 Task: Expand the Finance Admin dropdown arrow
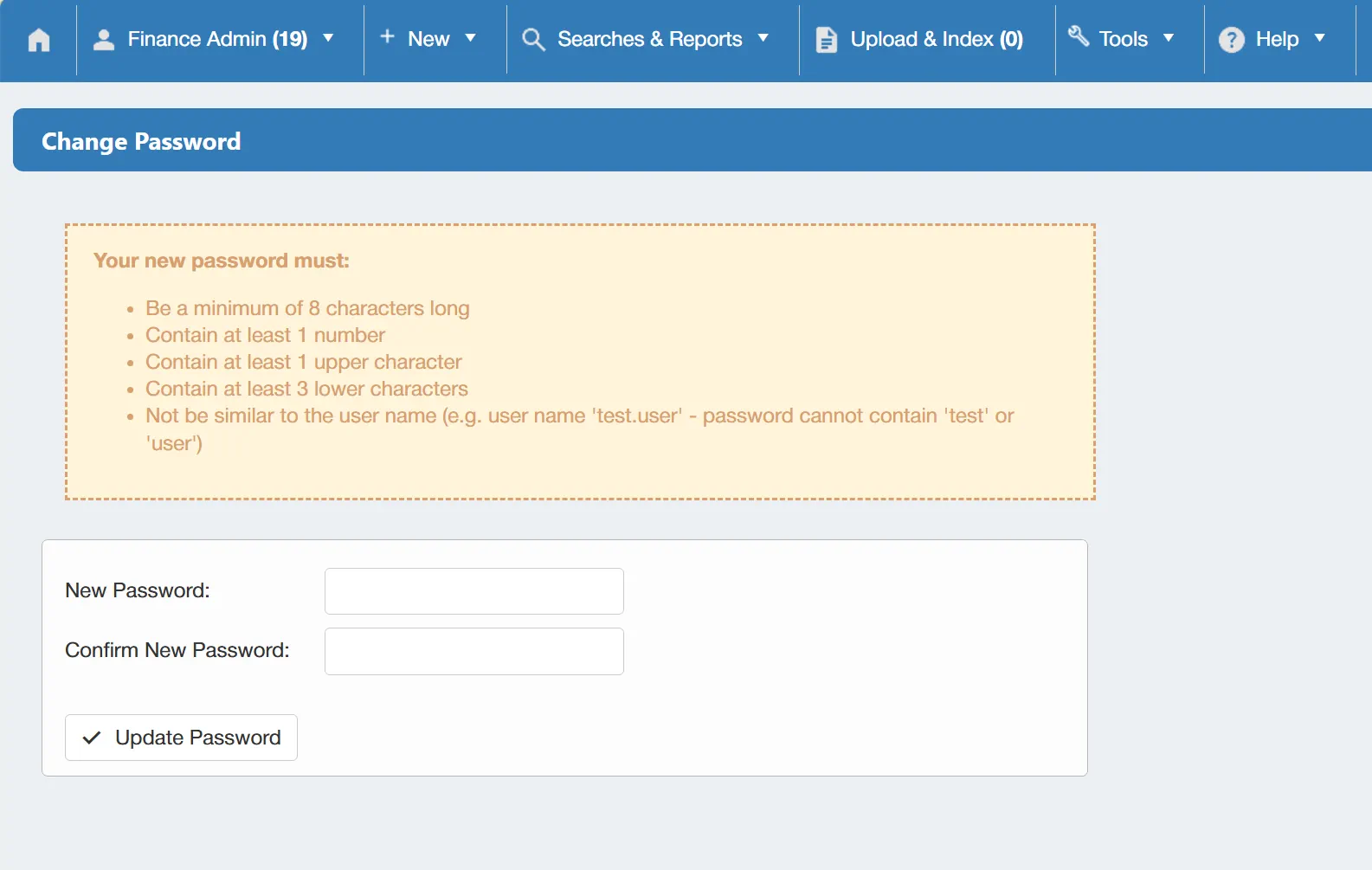pos(328,38)
